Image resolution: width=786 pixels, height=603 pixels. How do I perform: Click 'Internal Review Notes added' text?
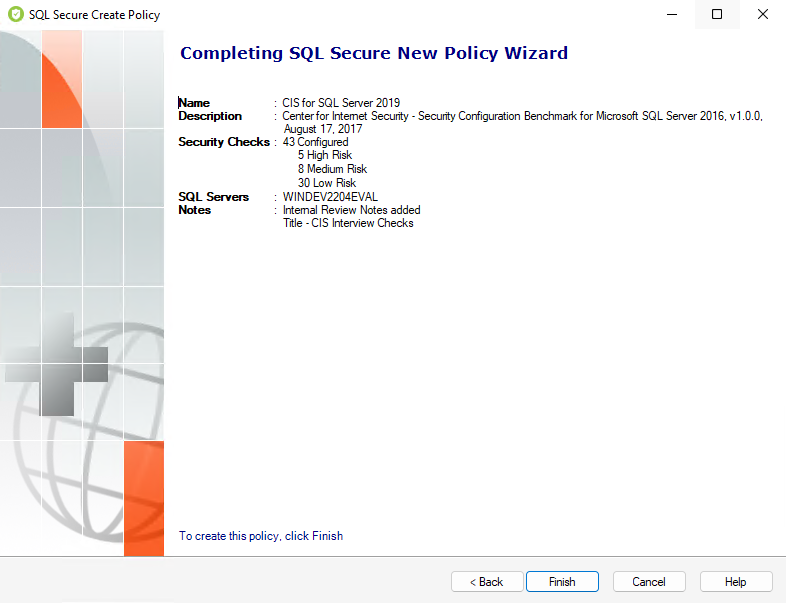(351, 210)
